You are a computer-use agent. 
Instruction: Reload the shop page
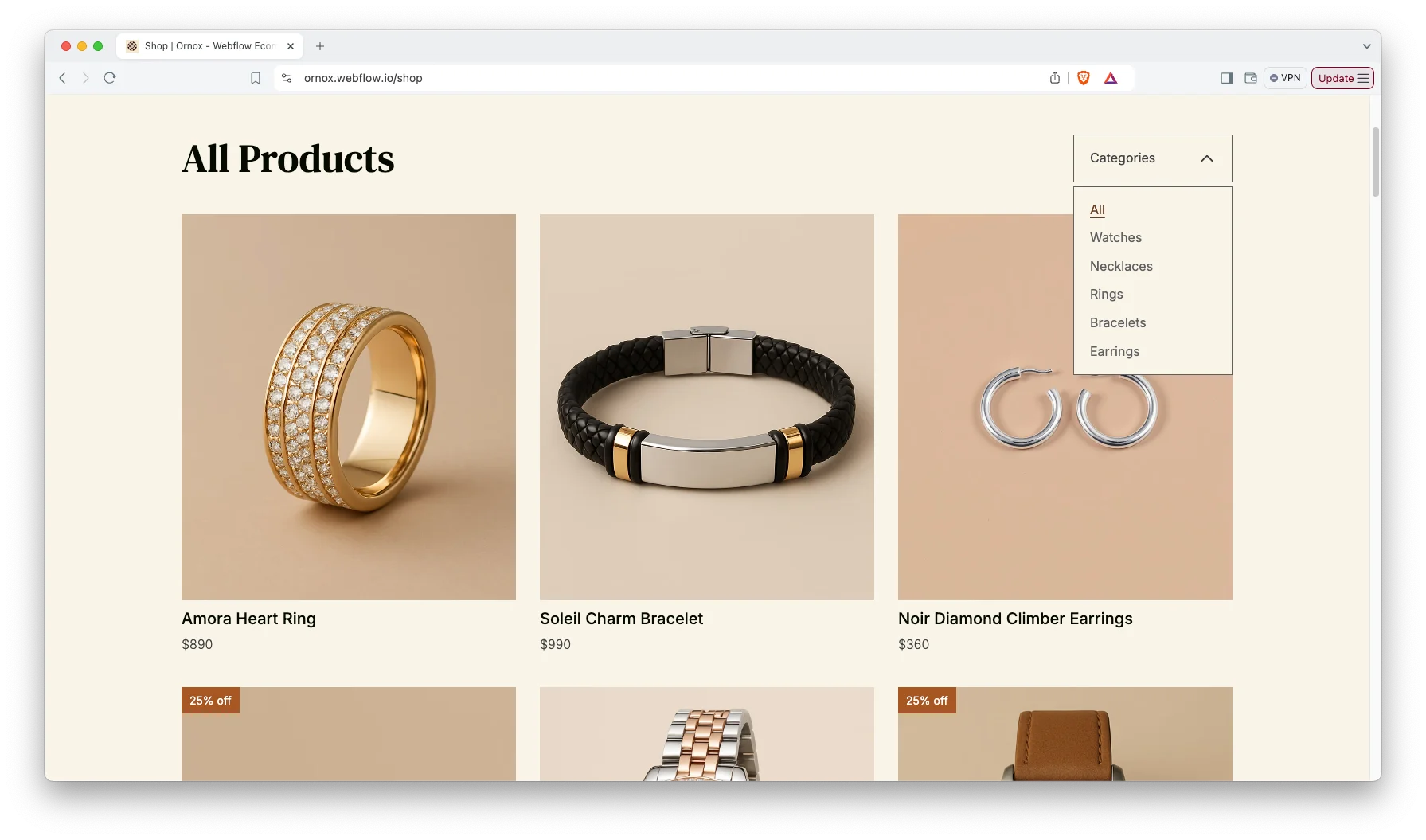(110, 78)
